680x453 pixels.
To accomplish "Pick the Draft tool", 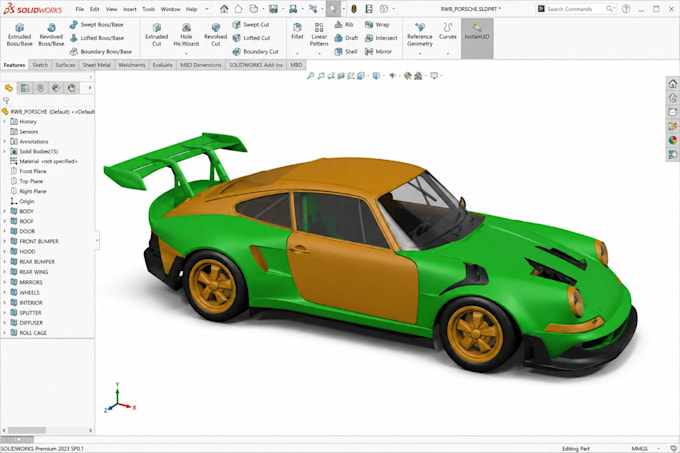I will (346, 38).
